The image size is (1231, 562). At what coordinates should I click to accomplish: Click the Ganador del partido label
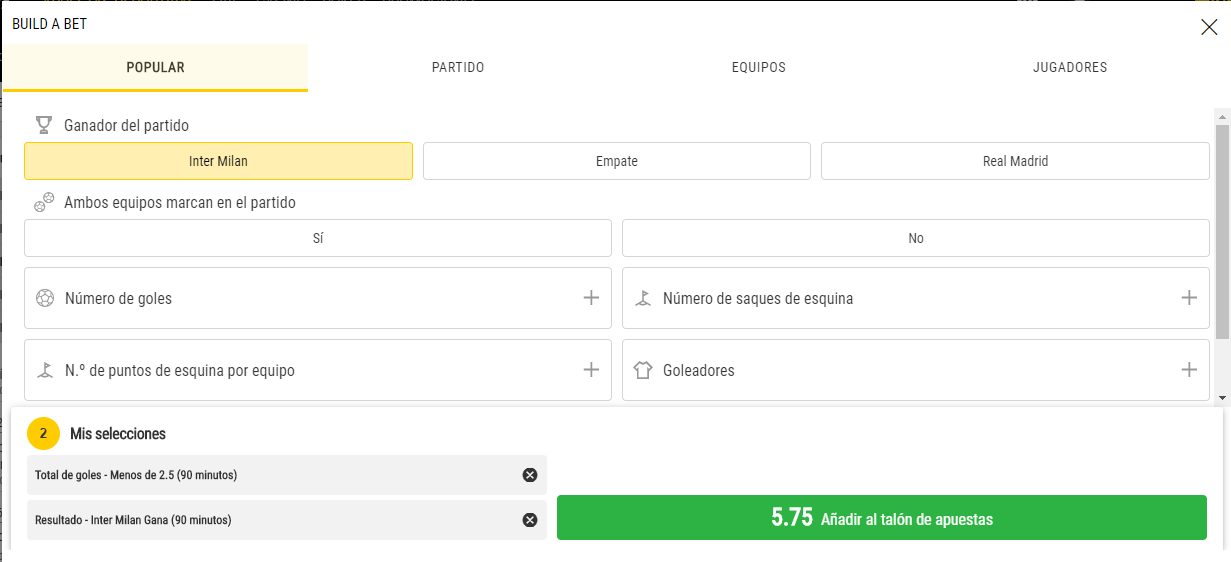click(126, 126)
